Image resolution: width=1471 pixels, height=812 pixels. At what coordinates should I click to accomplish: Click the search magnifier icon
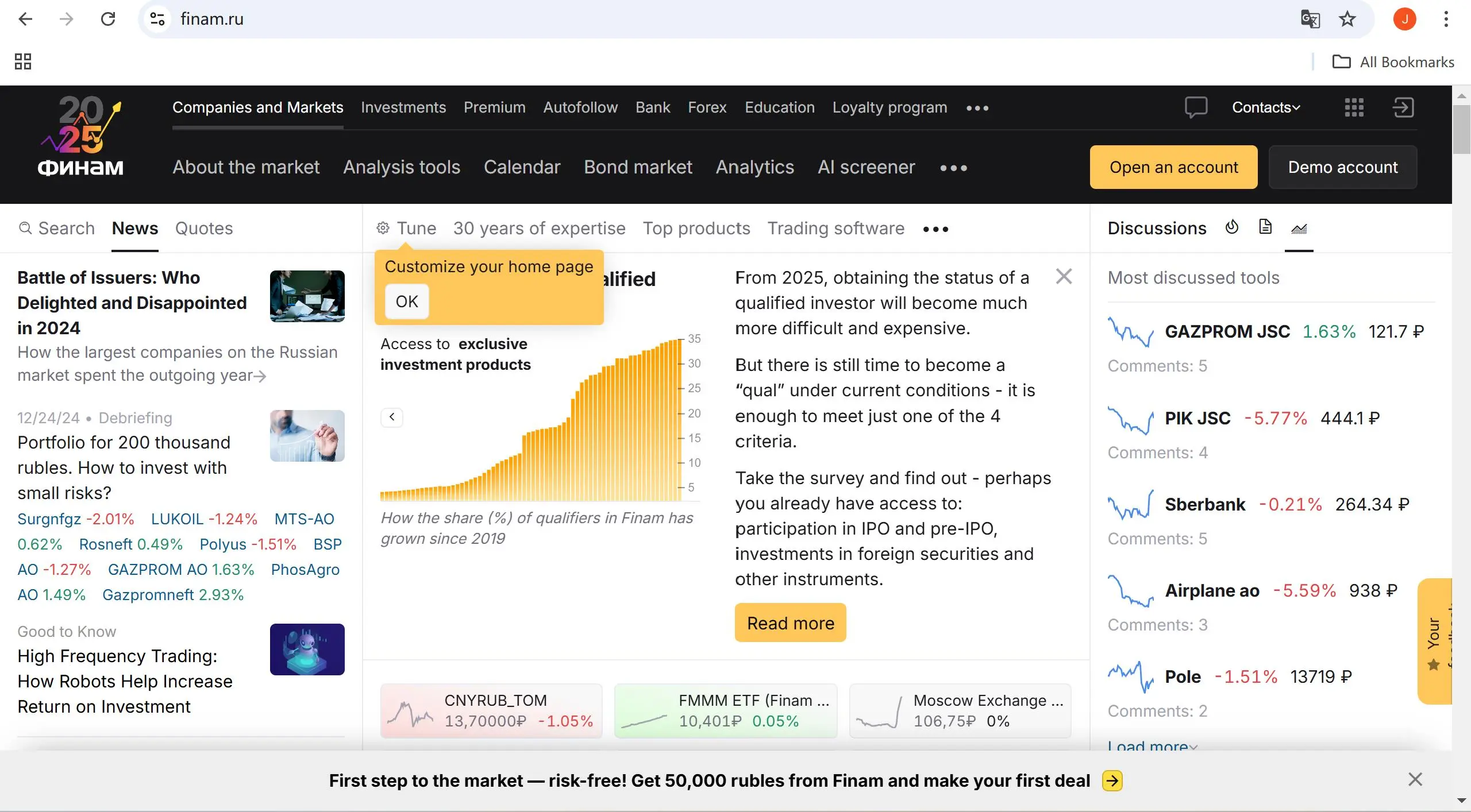[x=25, y=229]
